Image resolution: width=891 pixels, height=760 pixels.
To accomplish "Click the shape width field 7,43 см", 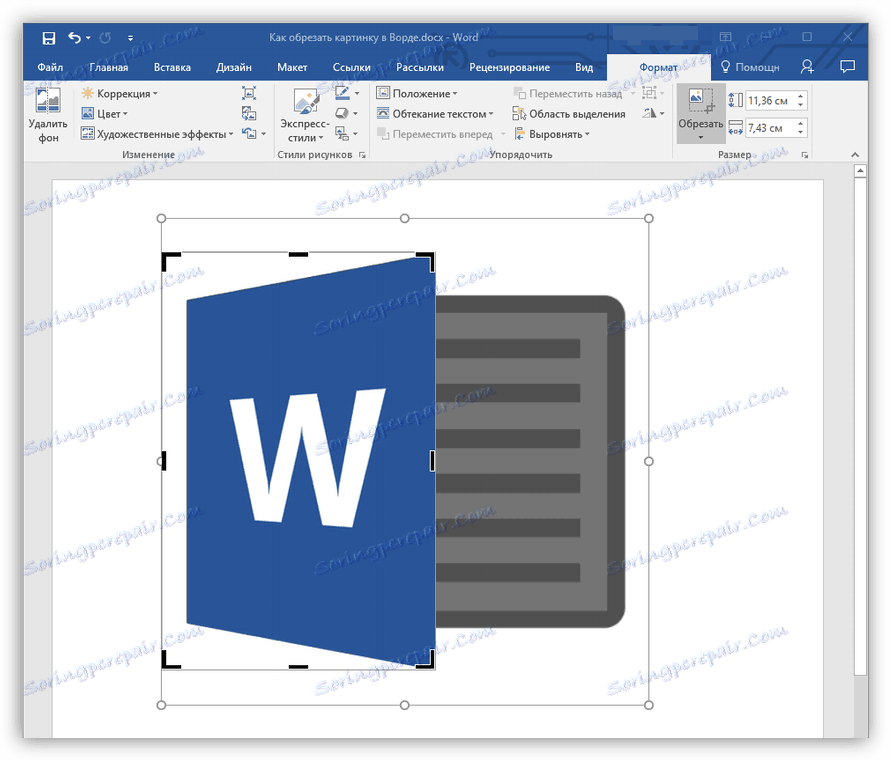I will 769,128.
